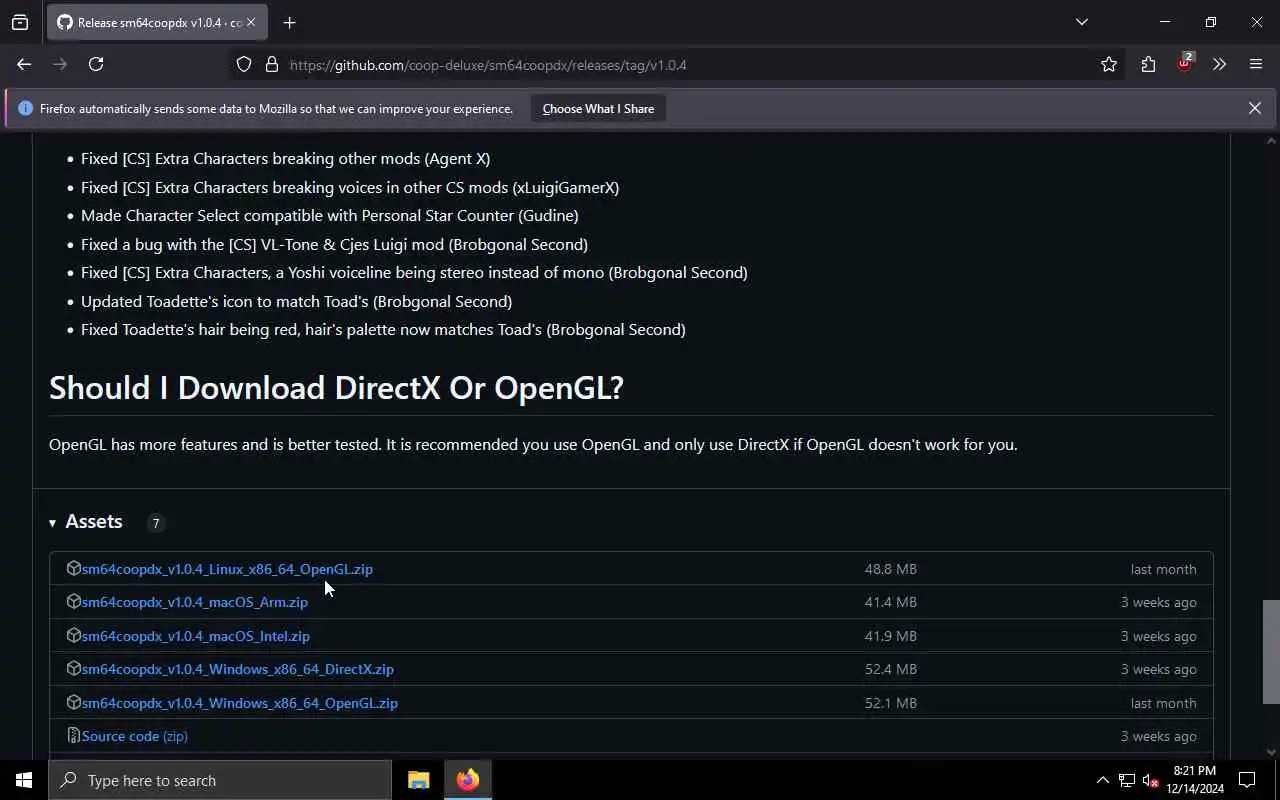1280x800 pixels.
Task: Open File Explorer from taskbar
Action: [418, 780]
